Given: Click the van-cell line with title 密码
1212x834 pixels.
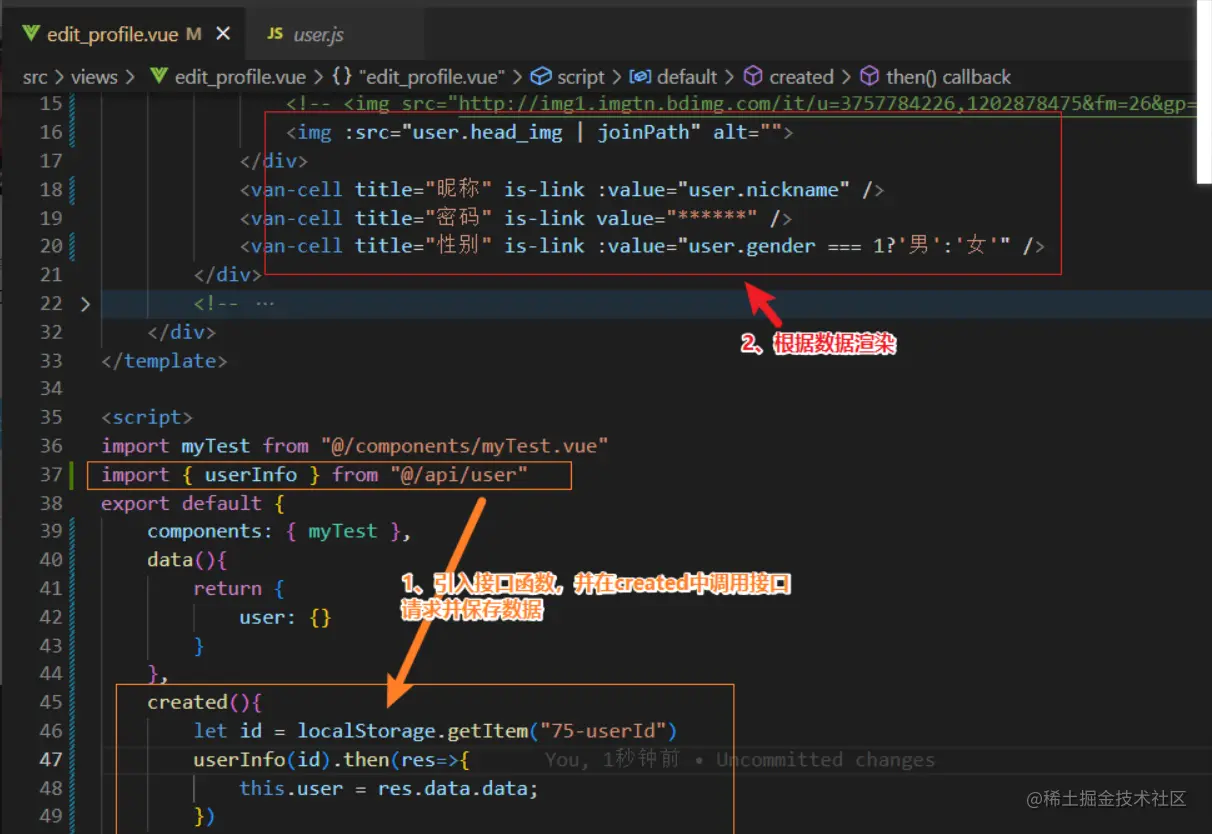Looking at the screenshot, I should coord(516,218).
